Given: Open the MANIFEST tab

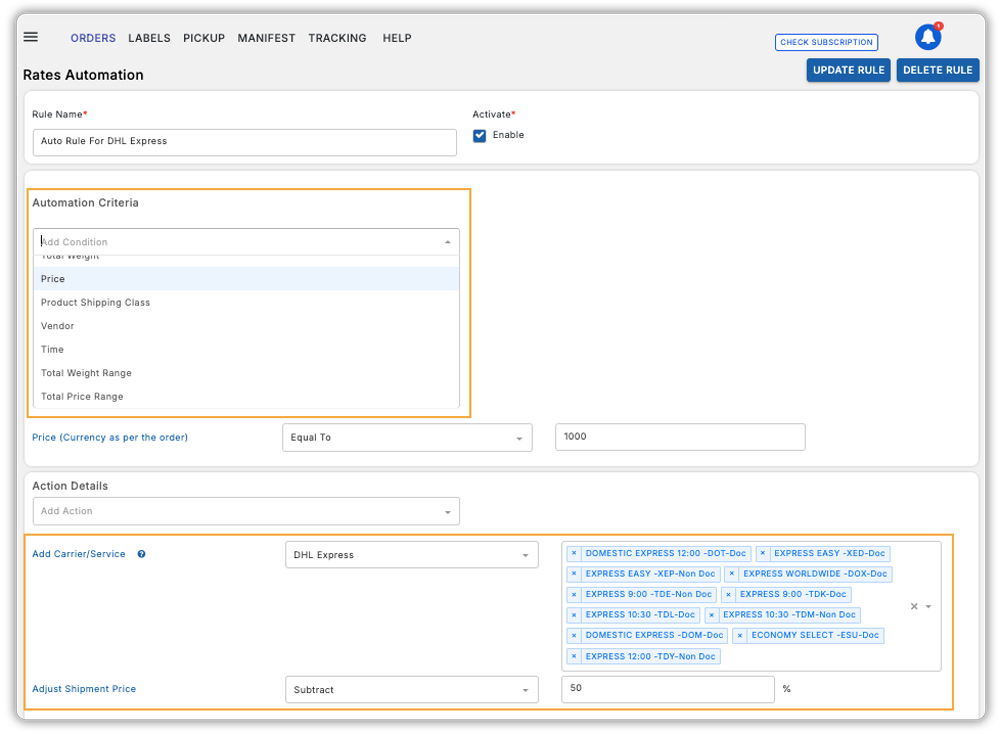Looking at the screenshot, I should [266, 38].
